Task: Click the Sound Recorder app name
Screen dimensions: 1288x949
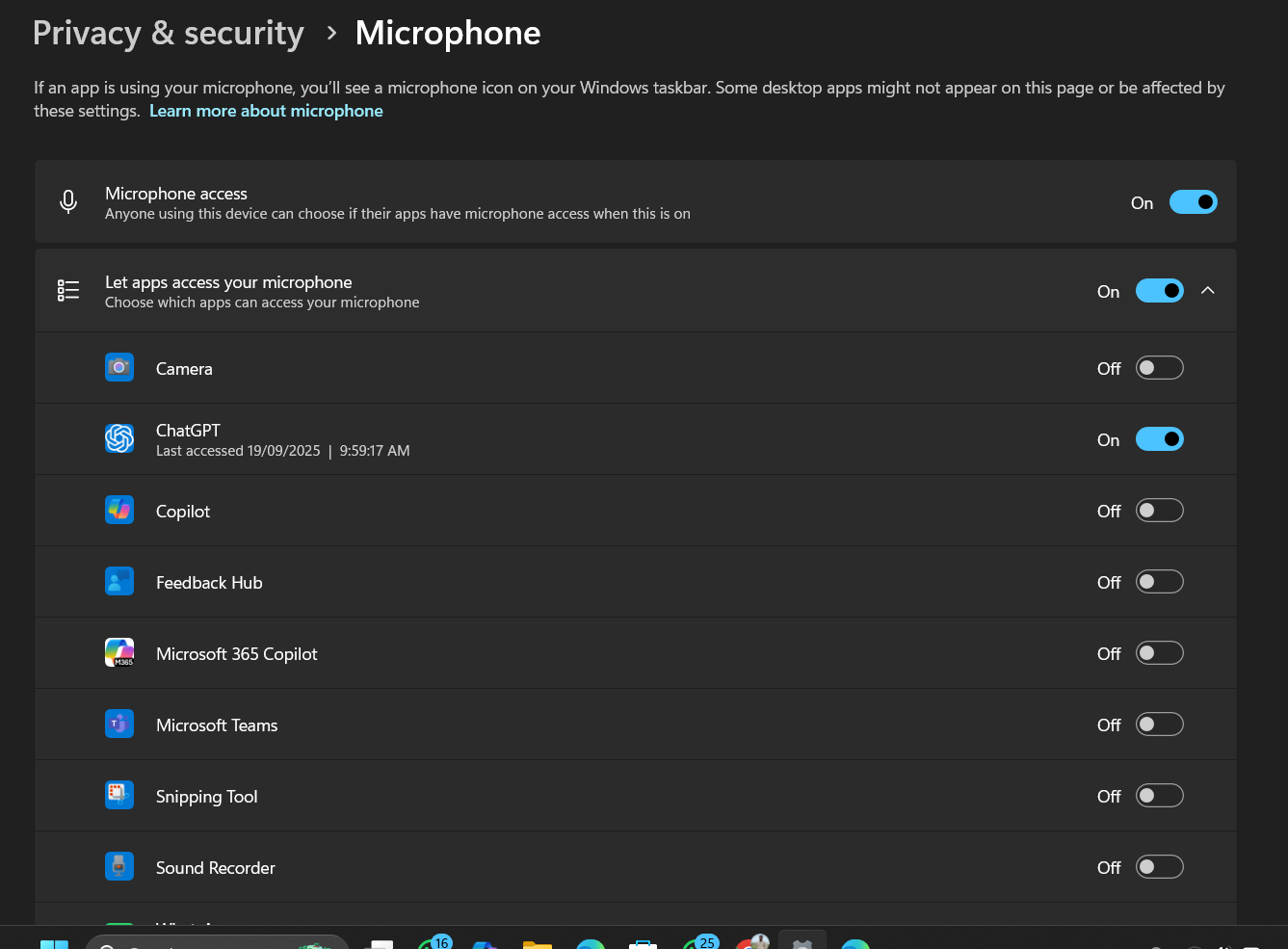Action: click(216, 868)
